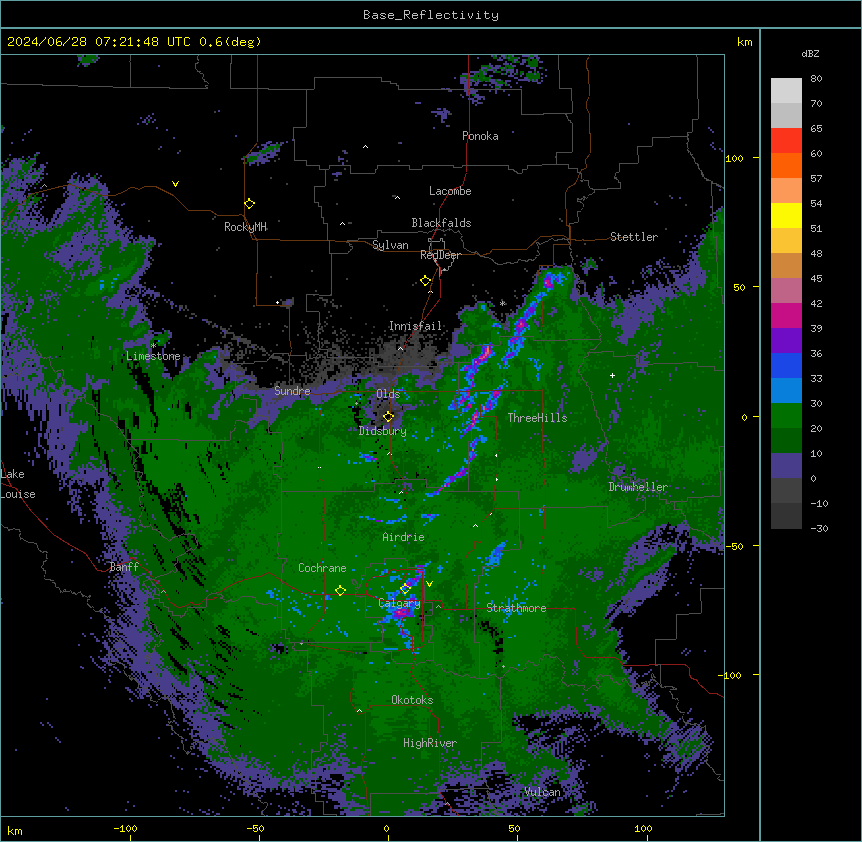Click the Limestone label
Screen dimensions: 862x842
(153, 356)
